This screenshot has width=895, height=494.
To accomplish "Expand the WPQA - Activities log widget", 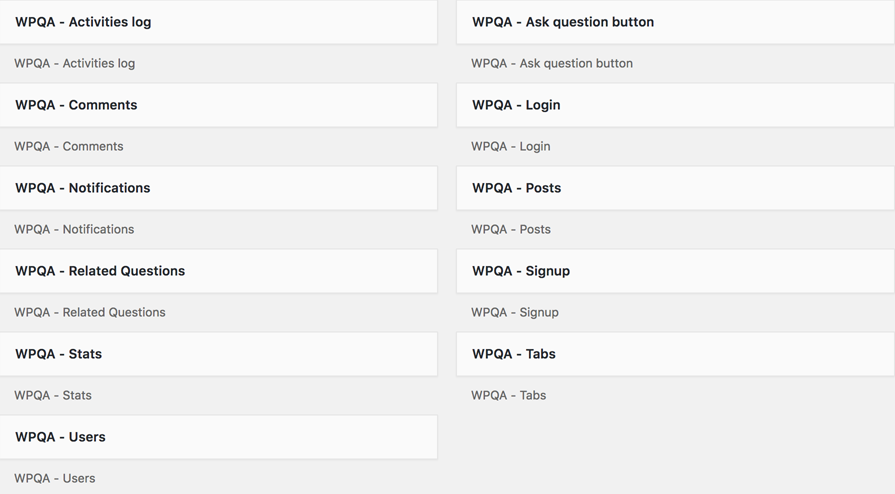I will [219, 22].
